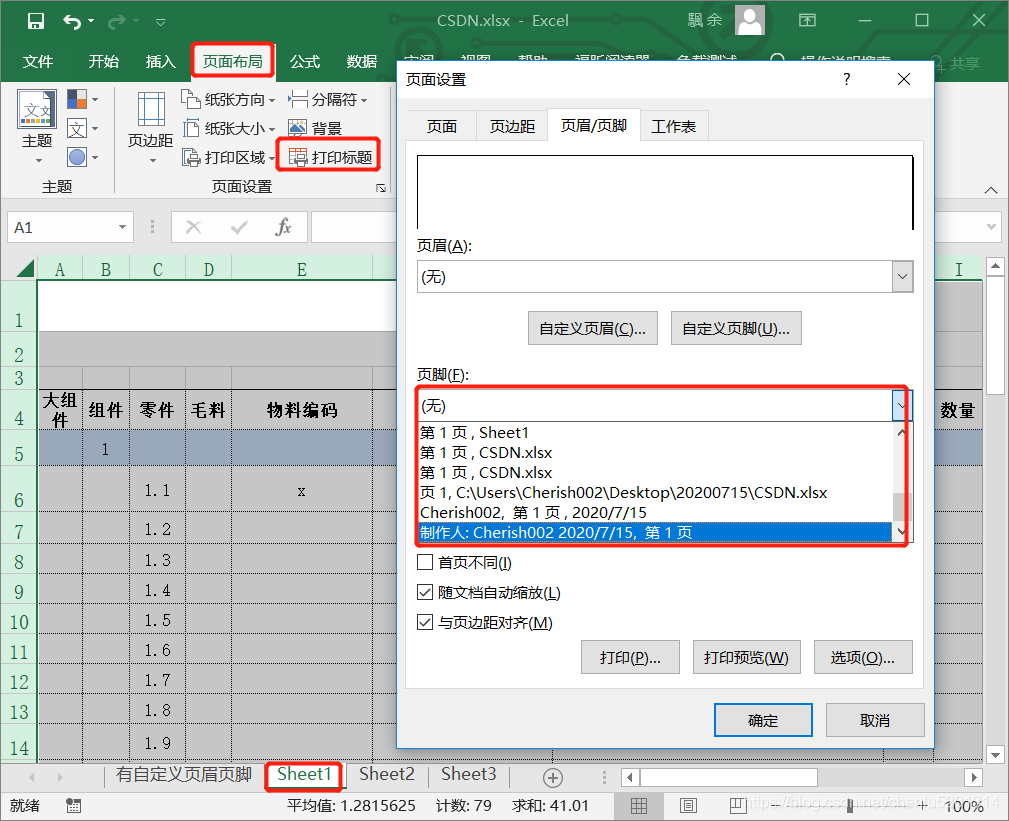Open the 打印区域 print area dropdown
This screenshot has width=1009, height=821.
(x=229, y=158)
